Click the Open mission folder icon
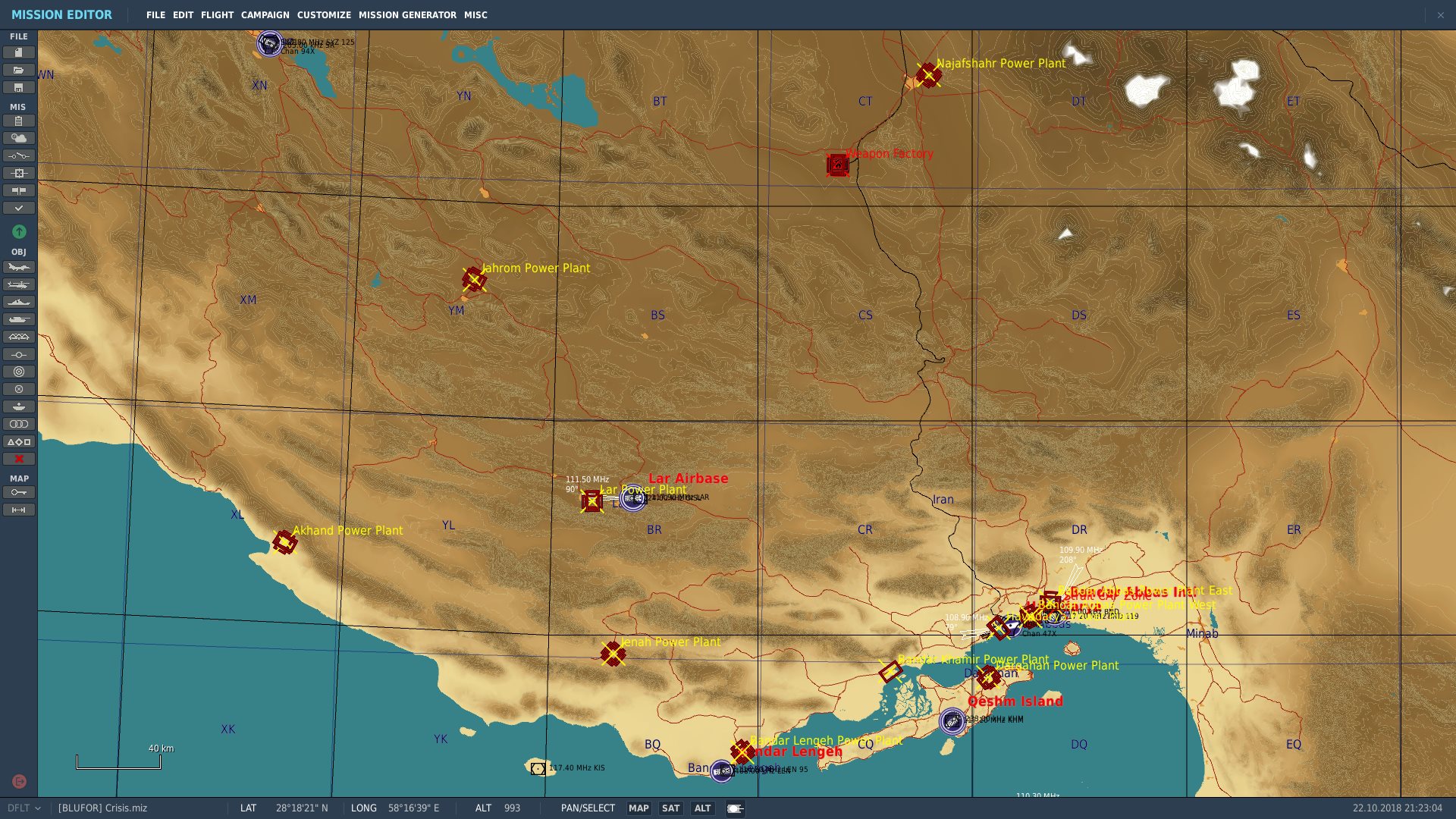 (19, 70)
